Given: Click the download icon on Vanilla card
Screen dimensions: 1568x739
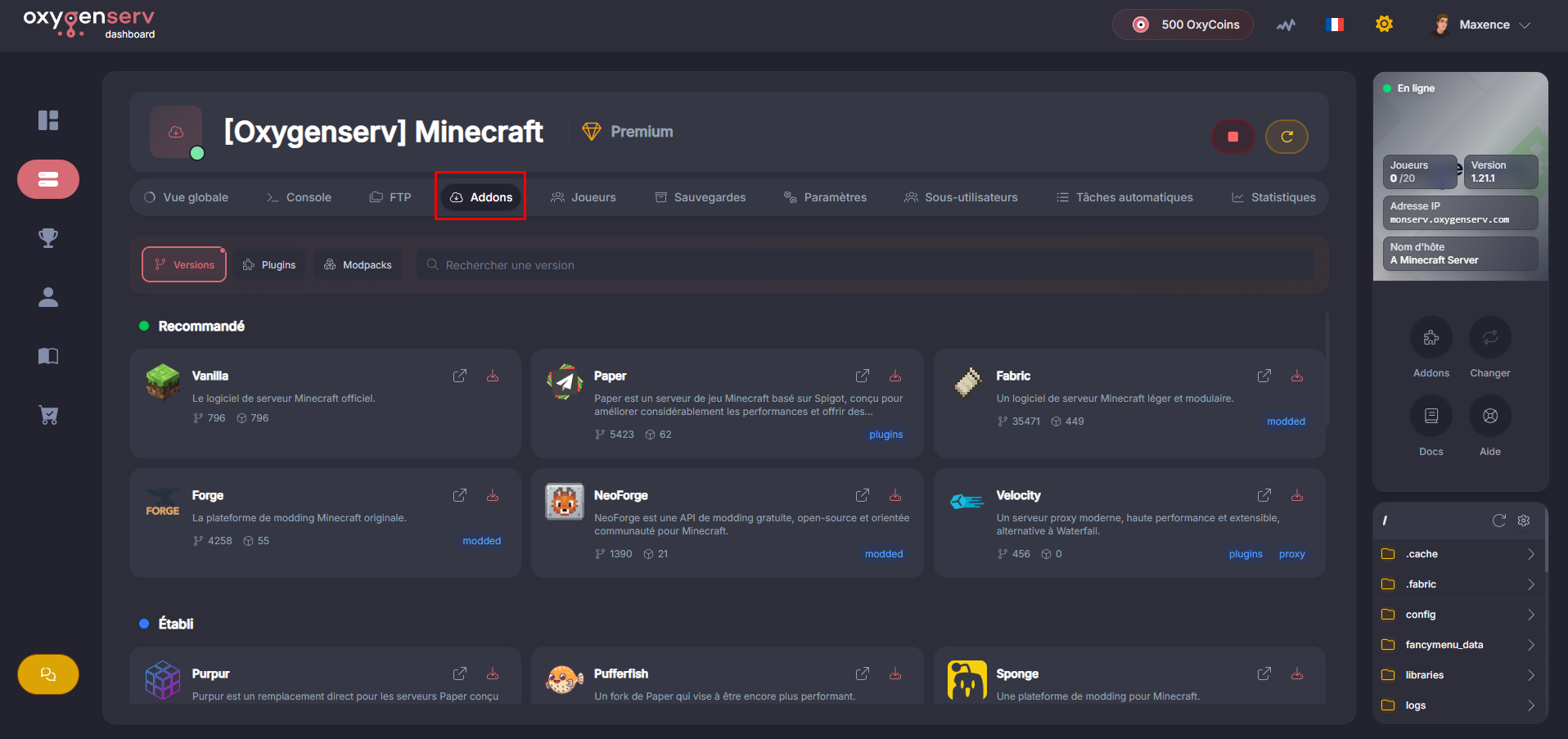Looking at the screenshot, I should click(493, 376).
